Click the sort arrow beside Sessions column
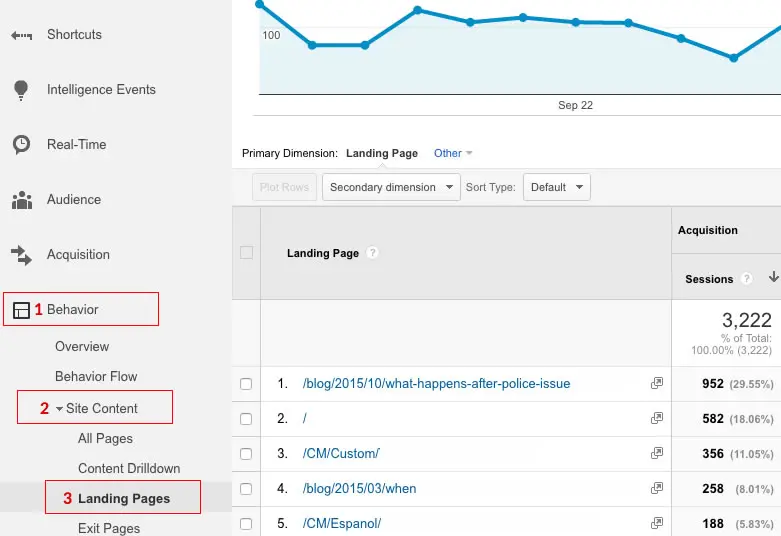The height and width of the screenshot is (536, 781). 773,278
